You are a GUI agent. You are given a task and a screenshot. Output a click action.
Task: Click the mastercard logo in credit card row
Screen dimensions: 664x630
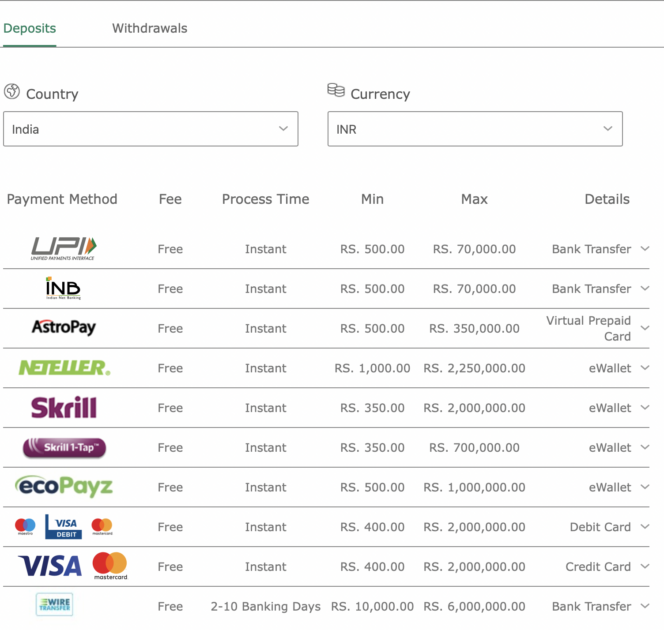click(110, 566)
